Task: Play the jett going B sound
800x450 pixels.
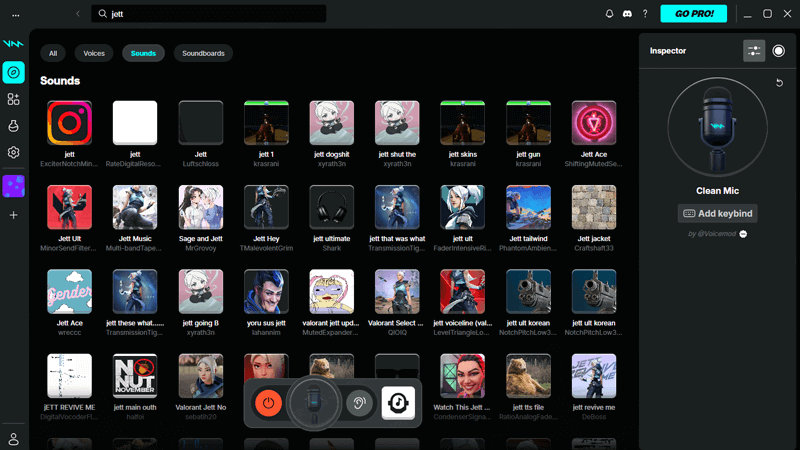Action: pos(201,291)
